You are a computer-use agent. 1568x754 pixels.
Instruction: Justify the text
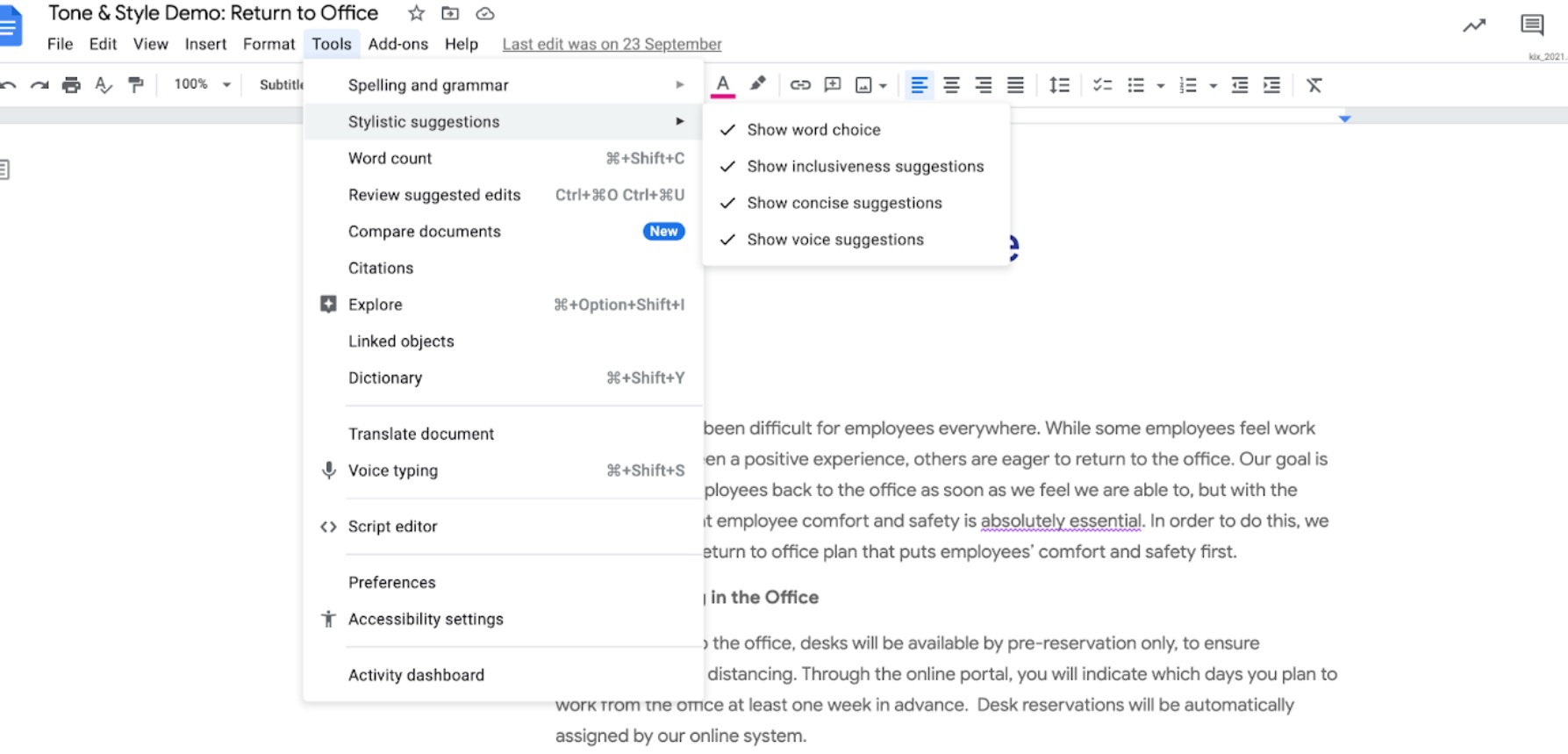[1015, 85]
